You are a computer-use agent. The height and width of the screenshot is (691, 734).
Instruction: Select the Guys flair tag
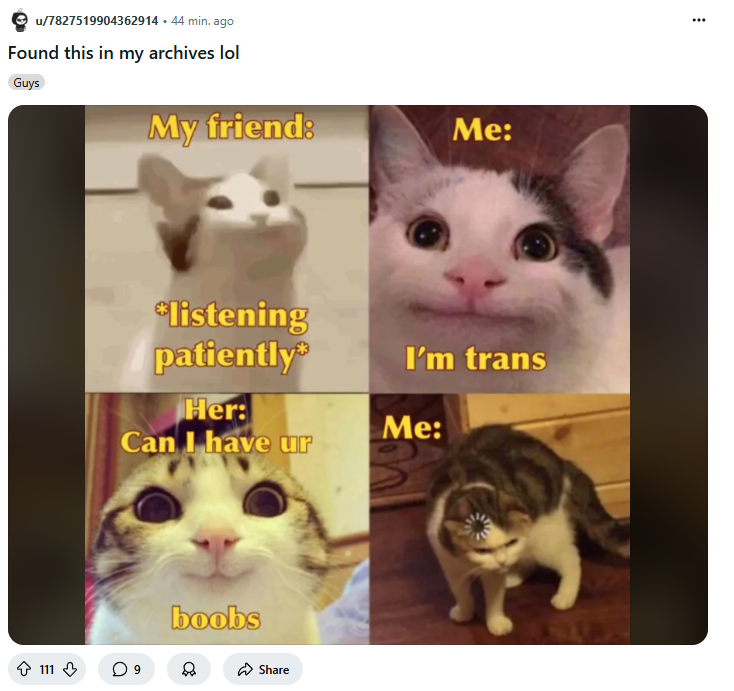26,83
